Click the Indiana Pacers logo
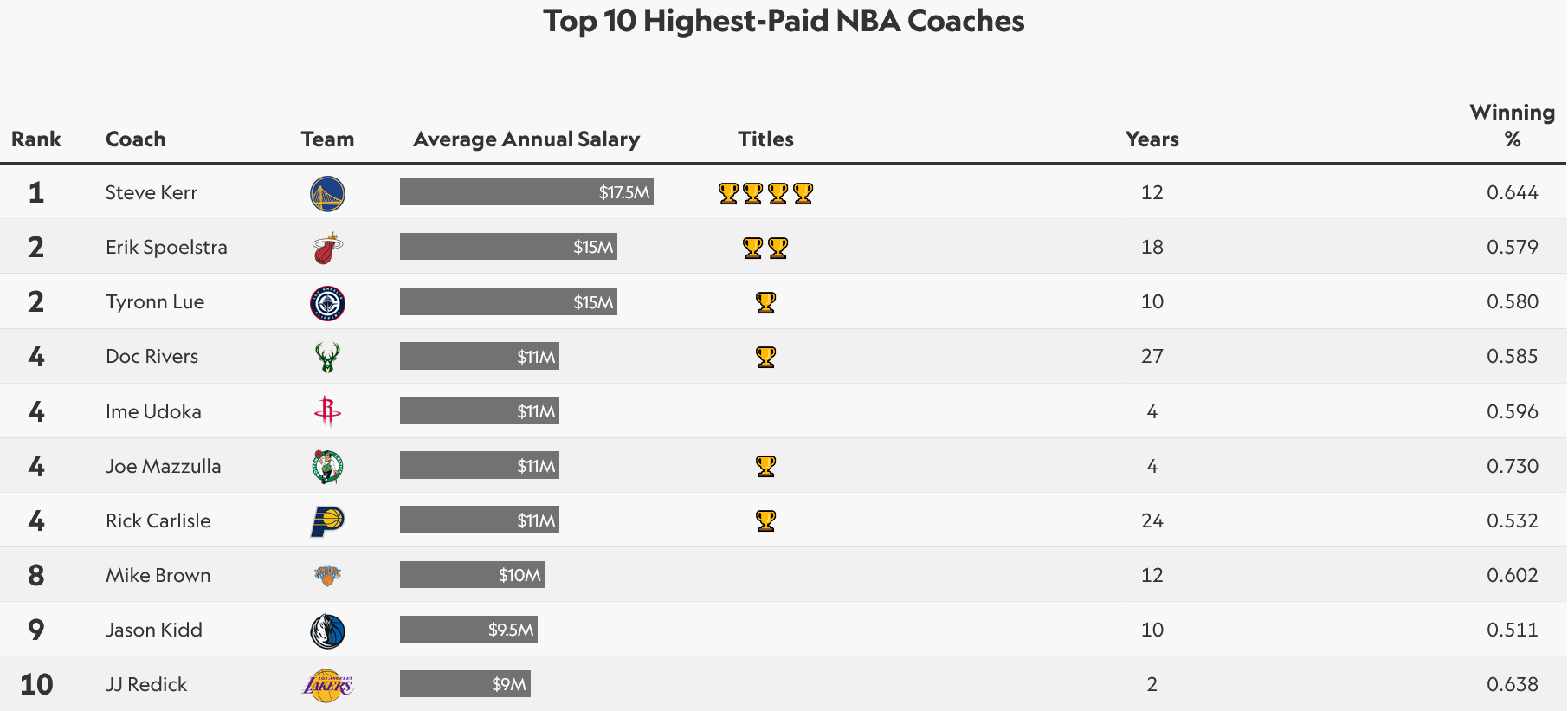1568x711 pixels. tap(327, 521)
